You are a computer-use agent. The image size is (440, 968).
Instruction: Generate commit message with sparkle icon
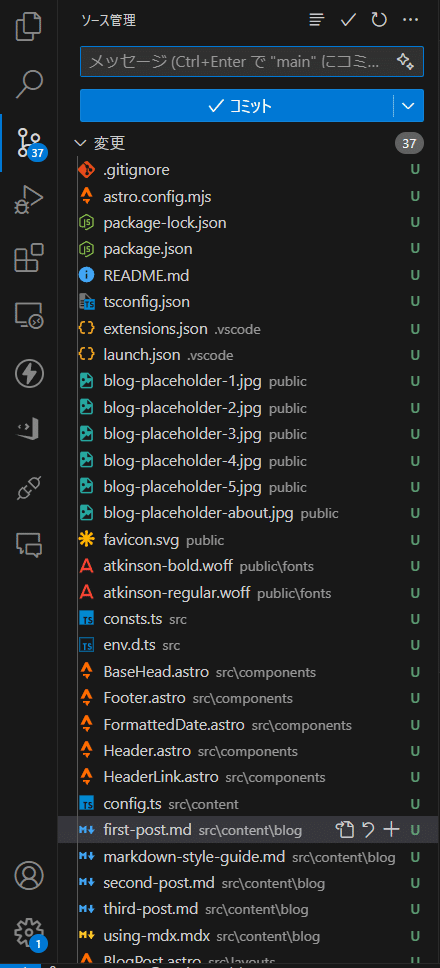click(x=405, y=61)
